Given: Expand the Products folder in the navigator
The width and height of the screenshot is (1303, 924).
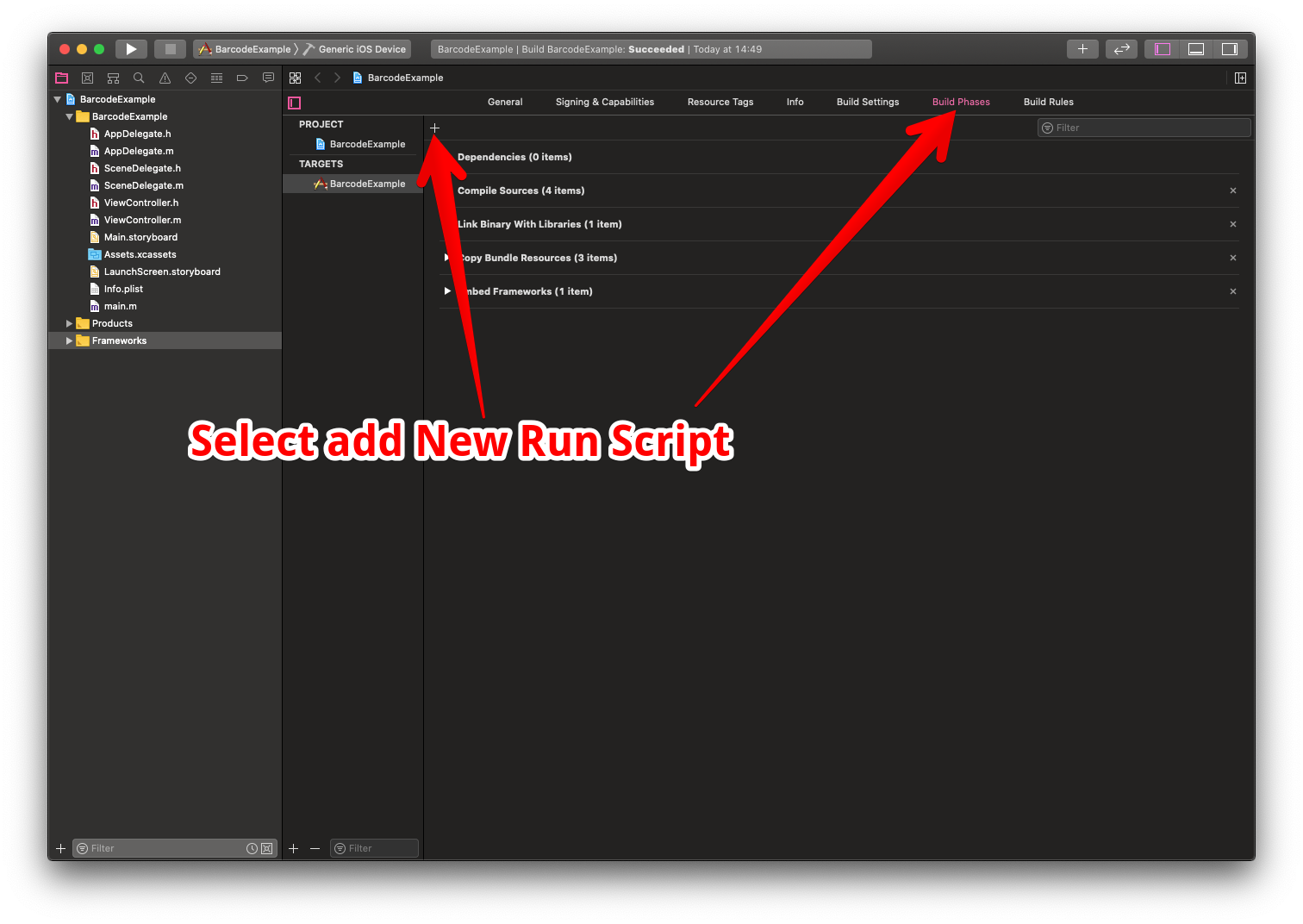Looking at the screenshot, I should [70, 323].
